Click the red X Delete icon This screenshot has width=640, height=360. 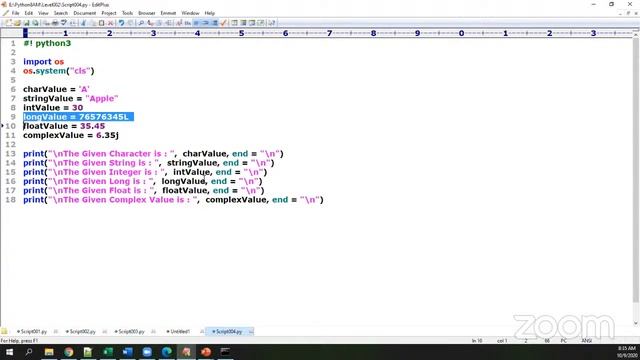coord(110,23)
